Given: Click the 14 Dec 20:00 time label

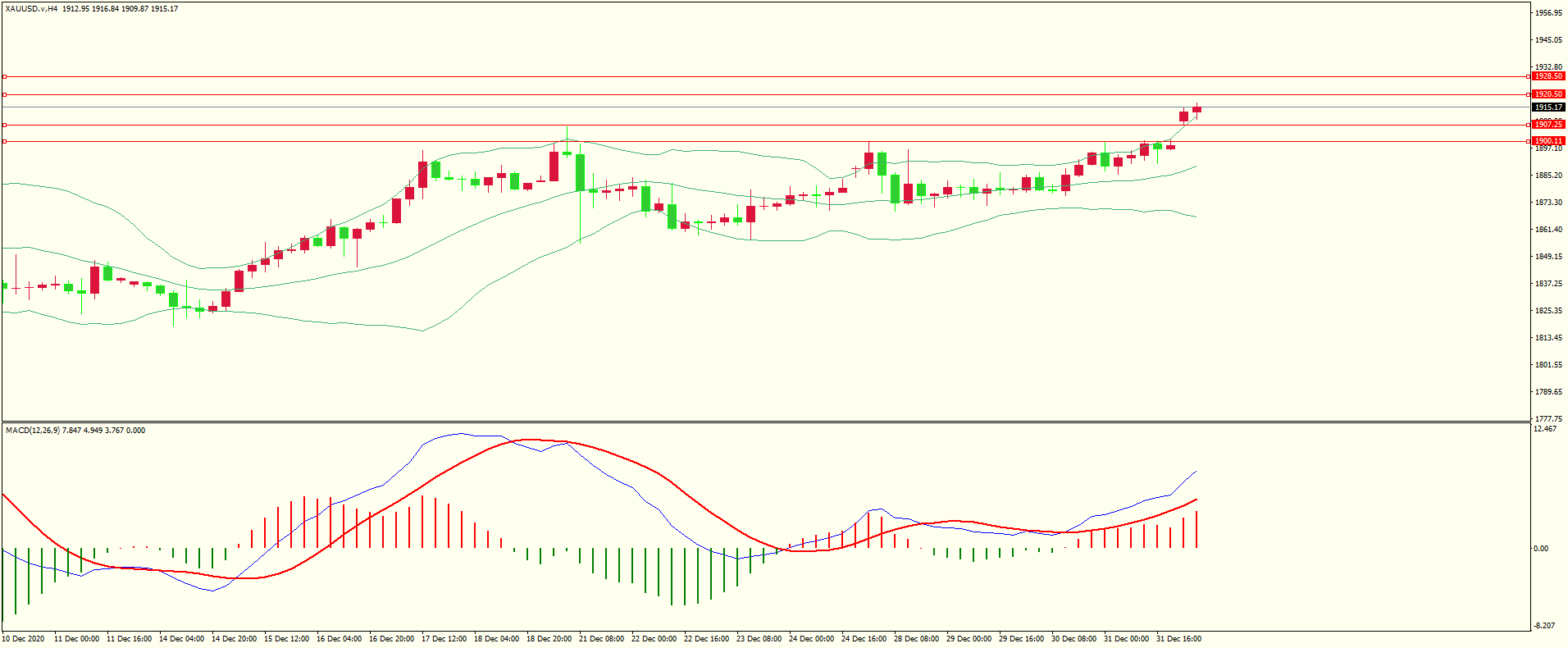Looking at the screenshot, I should [x=234, y=639].
